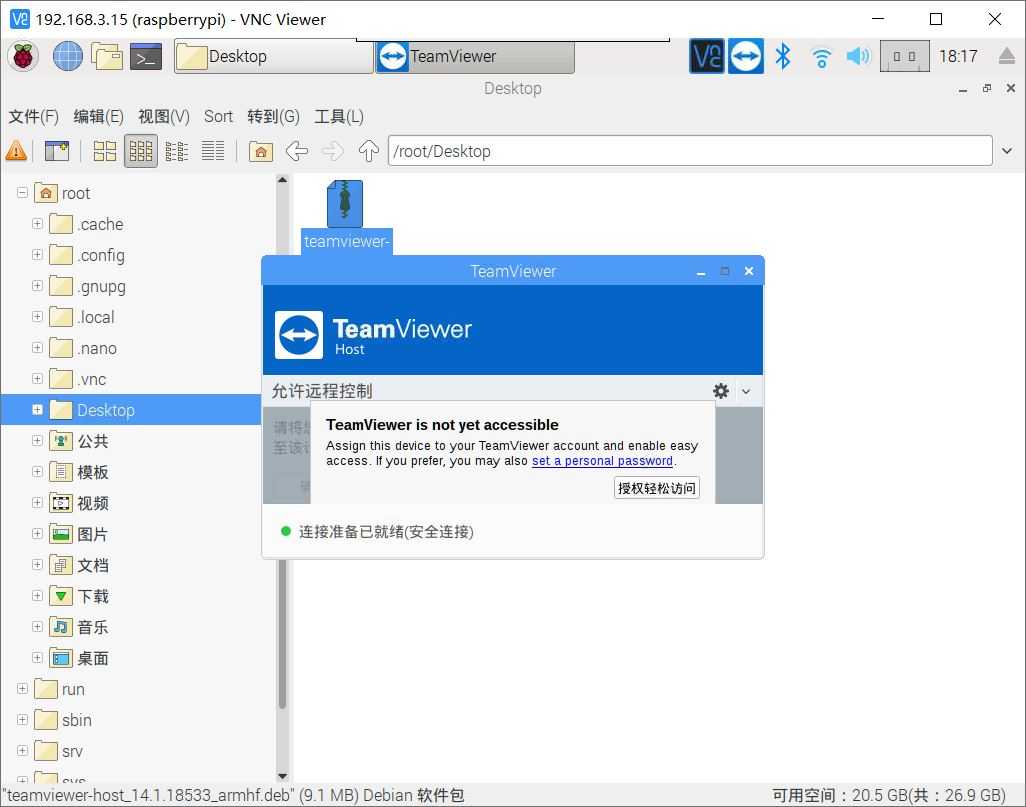Expand the .cache folder node
The width and height of the screenshot is (1026, 807).
tap(37, 223)
